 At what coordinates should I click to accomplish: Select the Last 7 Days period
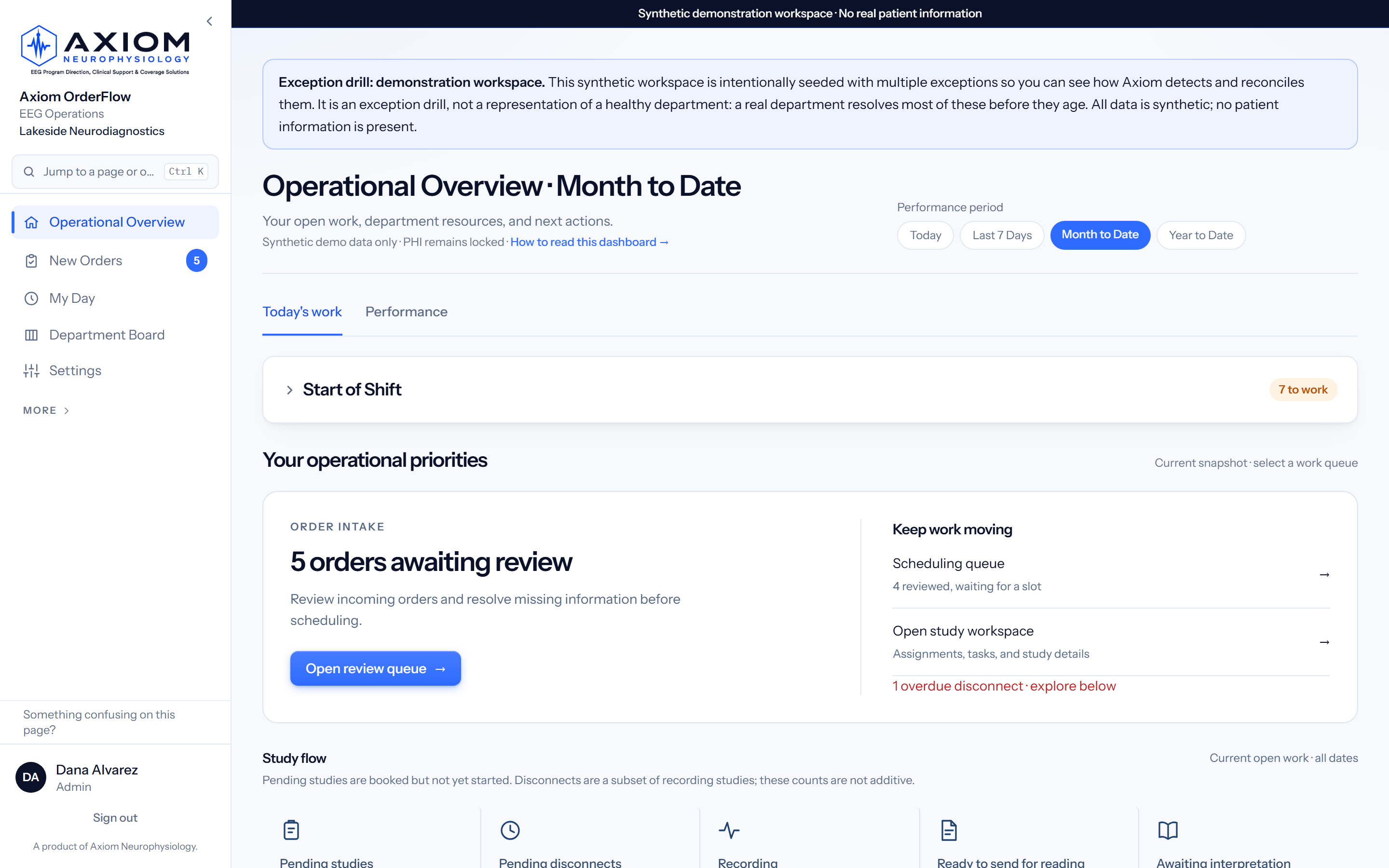pos(1002,235)
